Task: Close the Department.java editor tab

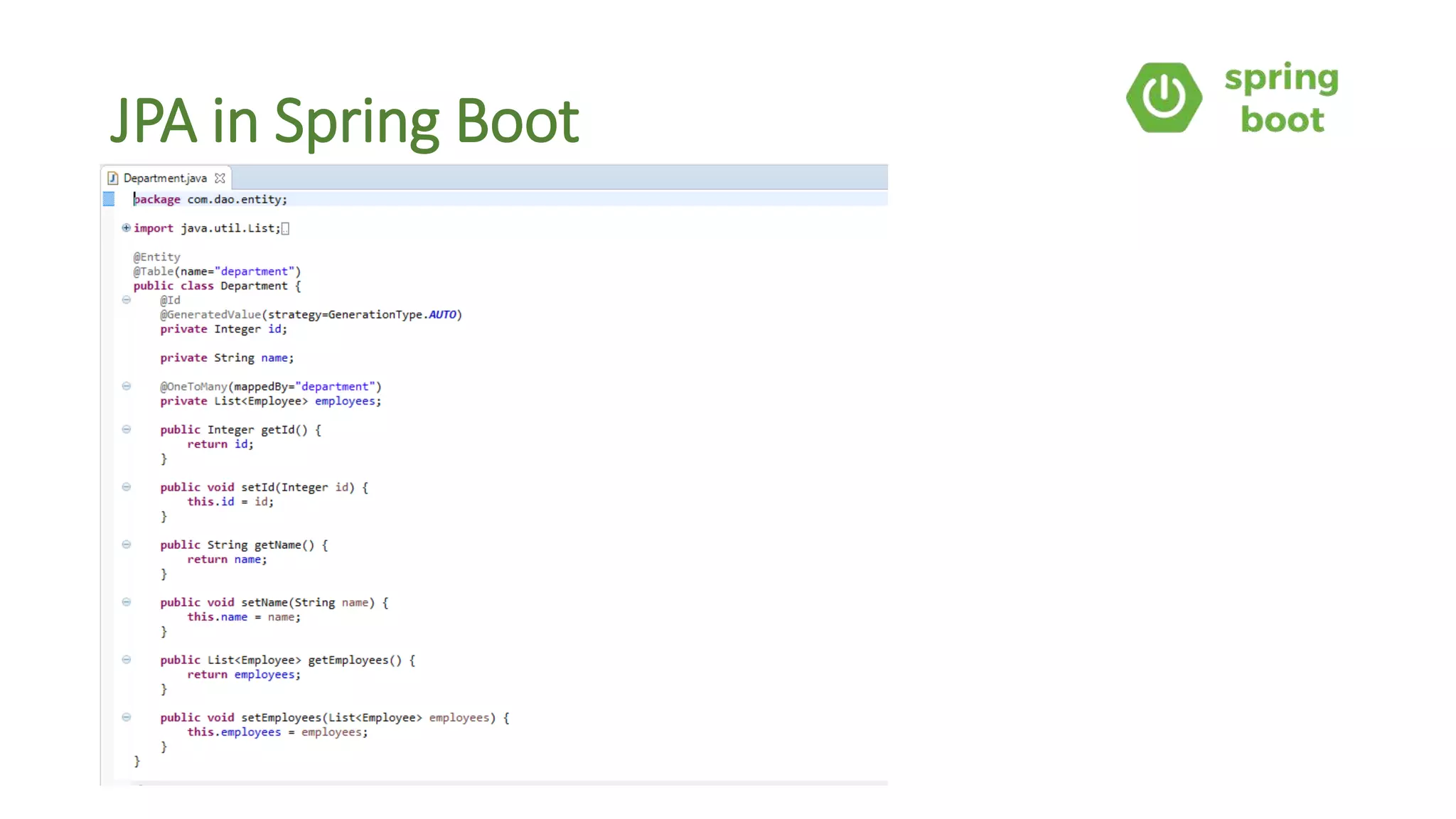Action: point(220,178)
